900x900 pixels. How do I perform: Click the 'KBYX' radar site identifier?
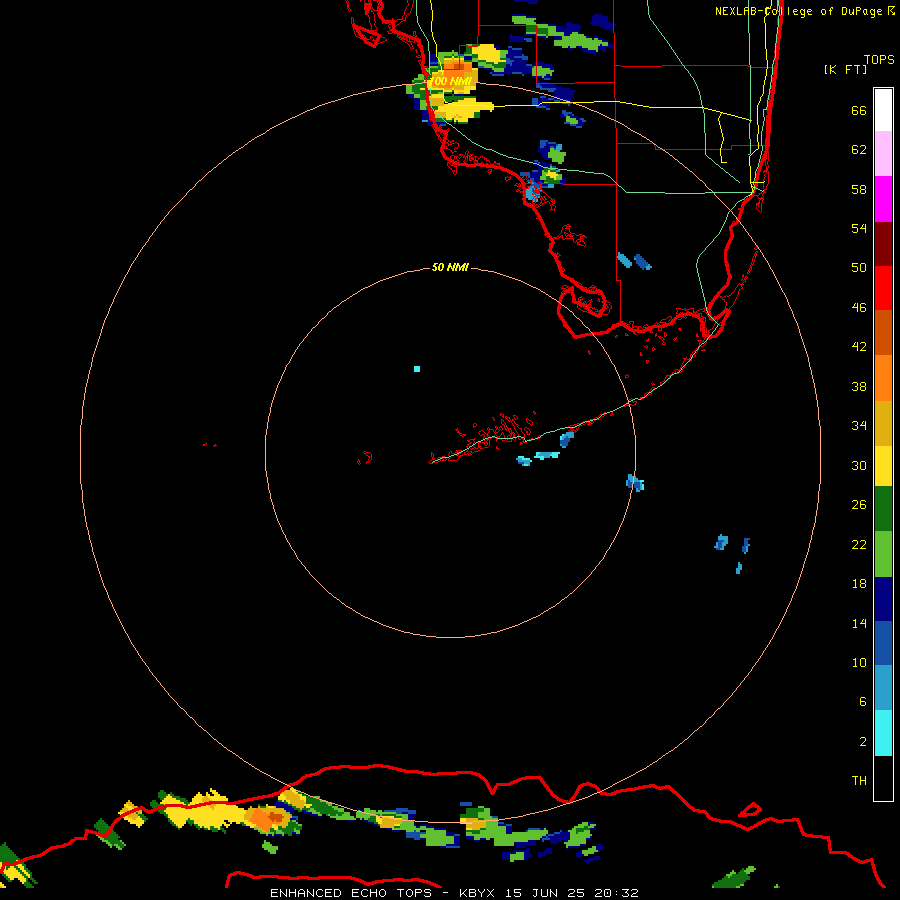476,893
